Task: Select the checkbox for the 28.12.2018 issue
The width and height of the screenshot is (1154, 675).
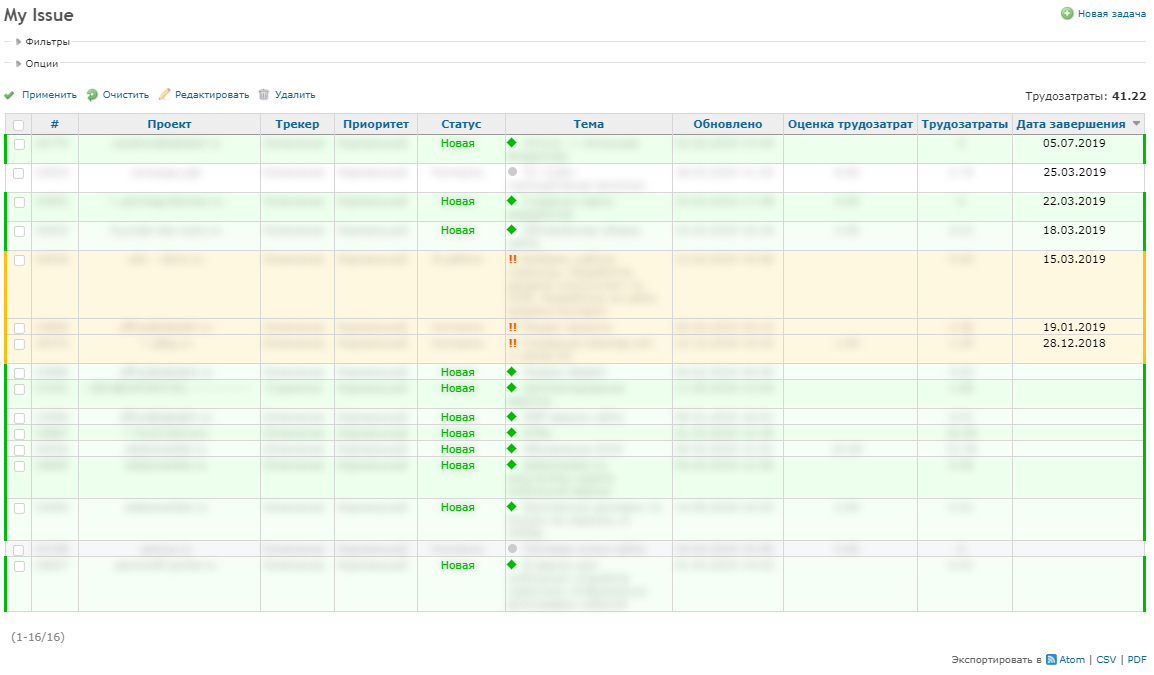Action: tap(19, 344)
